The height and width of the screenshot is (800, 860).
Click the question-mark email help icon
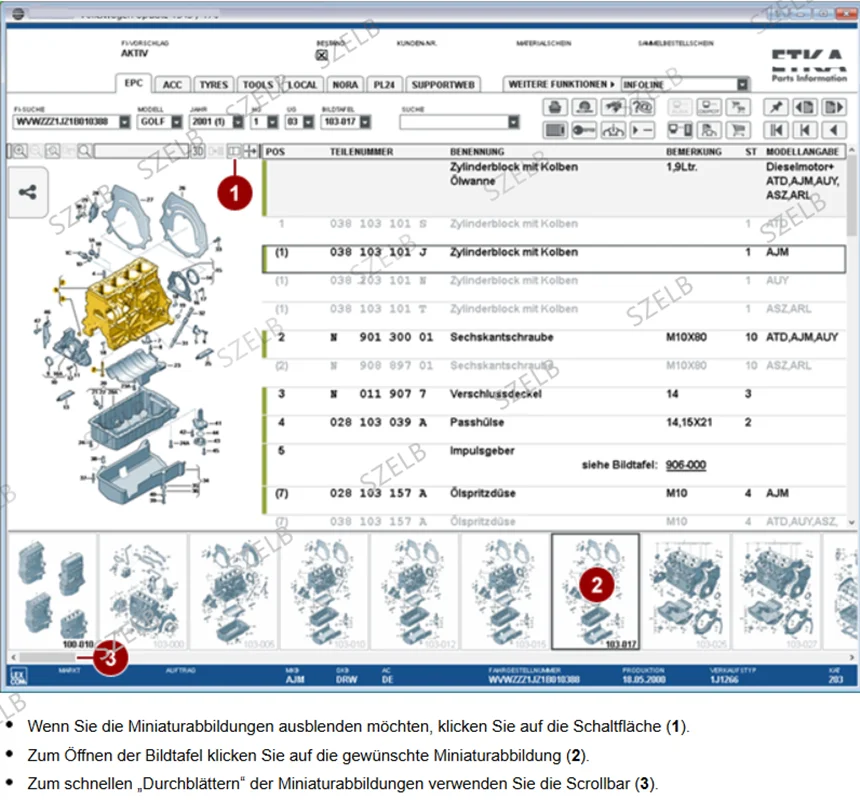click(x=641, y=107)
